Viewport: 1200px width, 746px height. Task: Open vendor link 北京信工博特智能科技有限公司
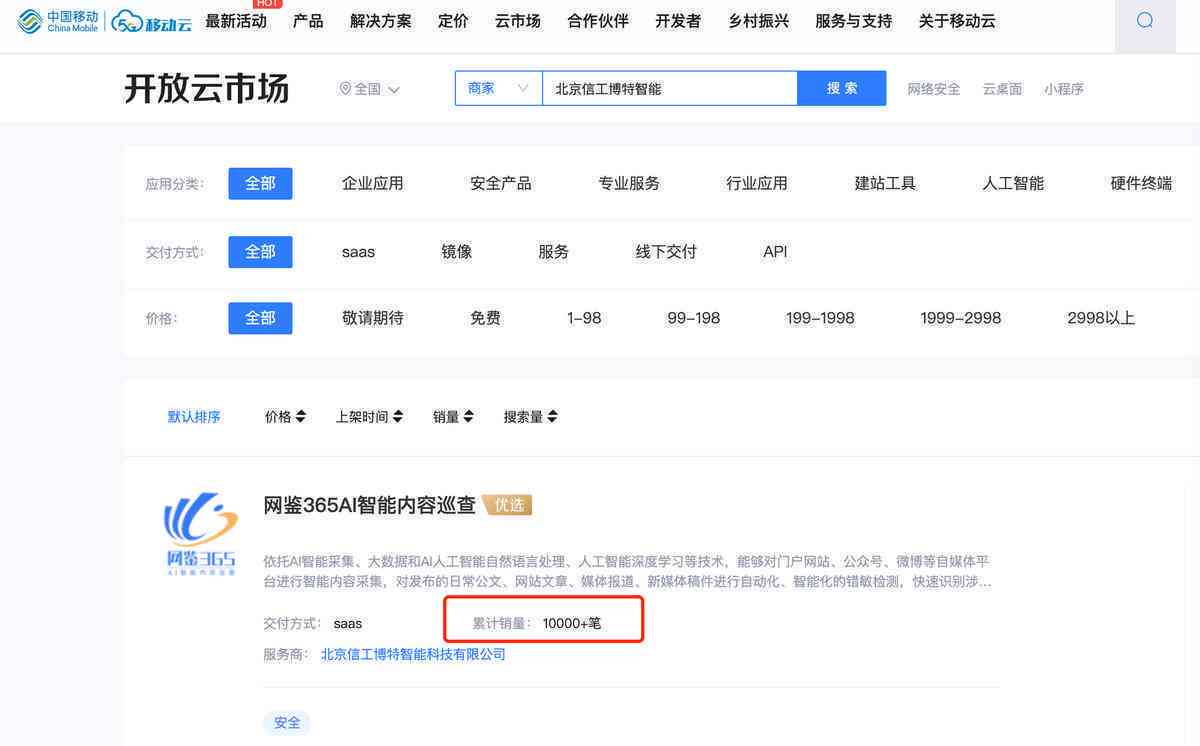[413, 655]
